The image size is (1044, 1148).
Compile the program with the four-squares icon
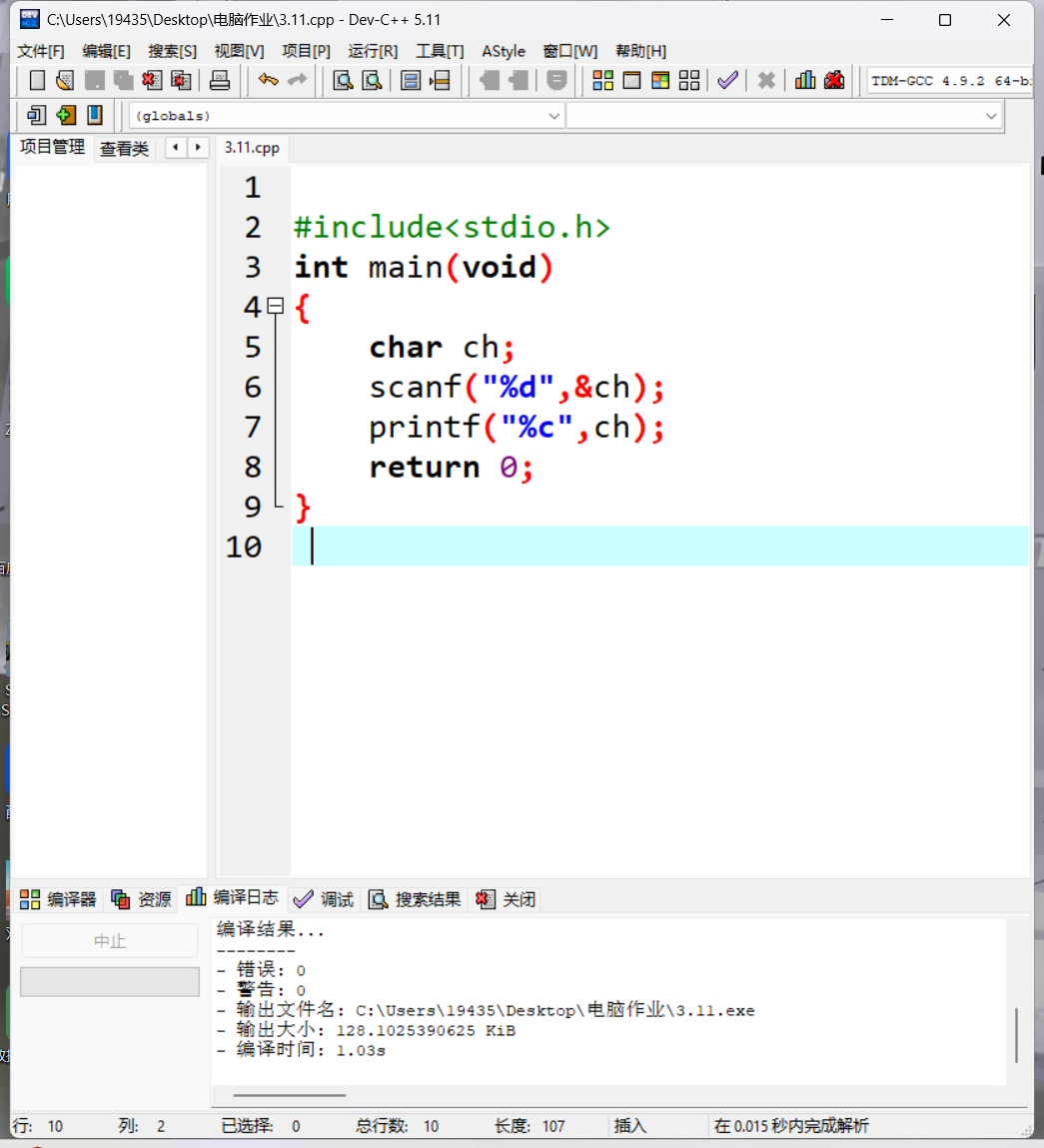click(602, 81)
